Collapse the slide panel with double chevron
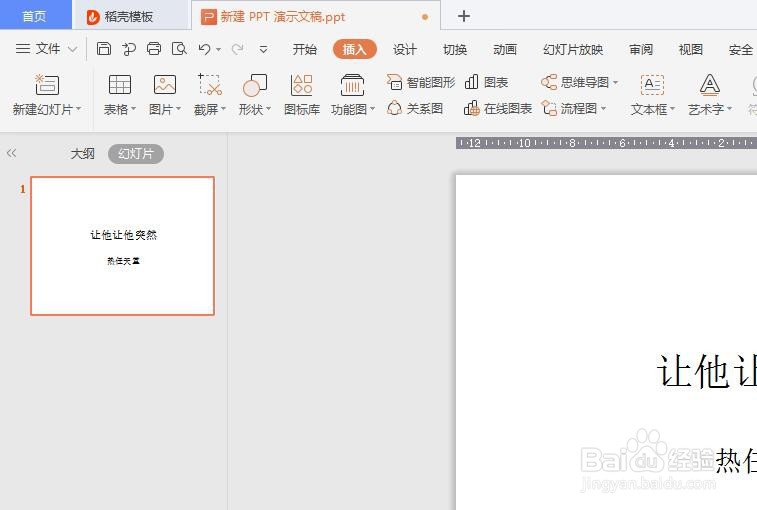 [12, 154]
